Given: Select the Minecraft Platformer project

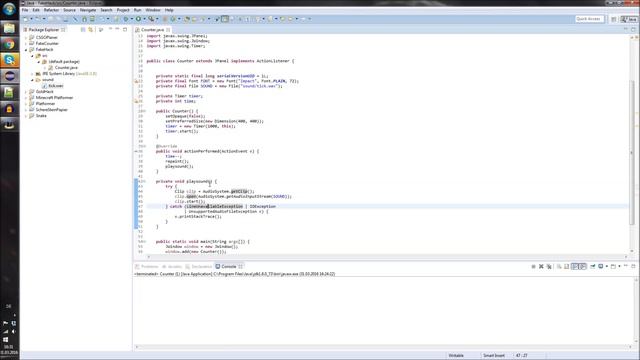Looking at the screenshot, I should 54,98.
